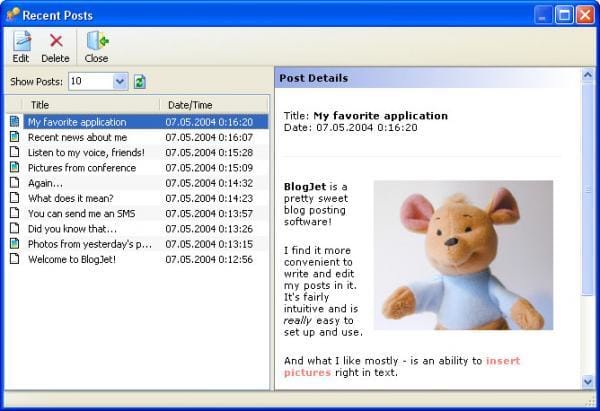Click document icon beside Recent news about me

(15, 137)
